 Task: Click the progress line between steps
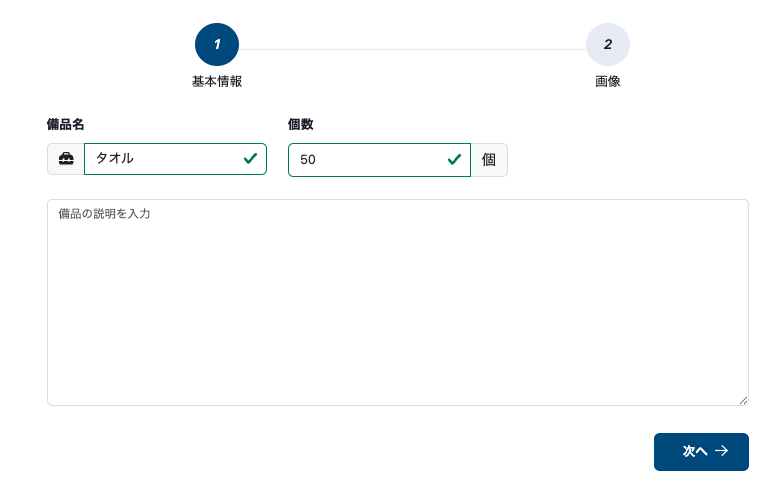tap(412, 49)
